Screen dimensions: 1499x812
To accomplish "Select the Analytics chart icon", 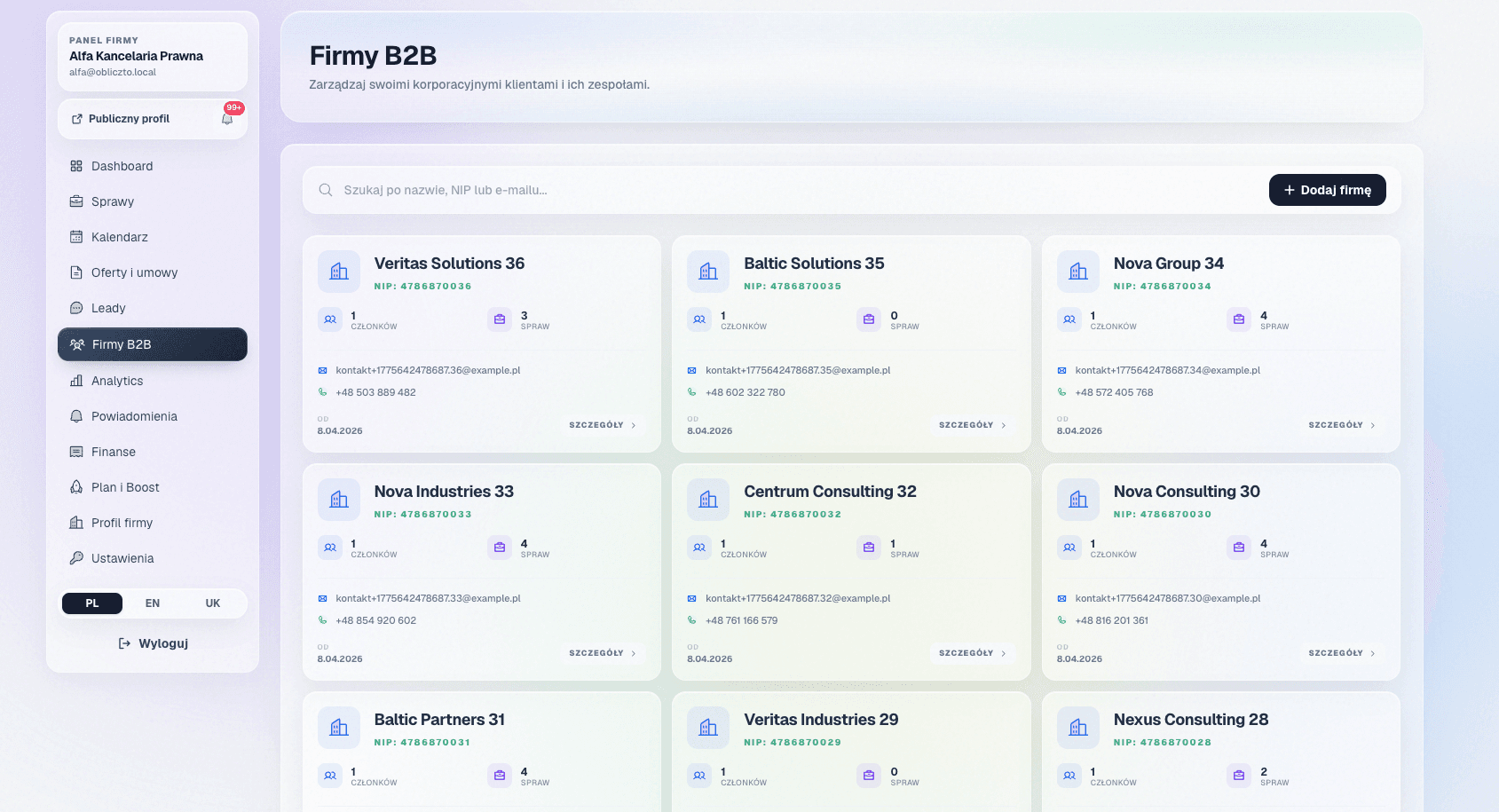I will (77, 381).
